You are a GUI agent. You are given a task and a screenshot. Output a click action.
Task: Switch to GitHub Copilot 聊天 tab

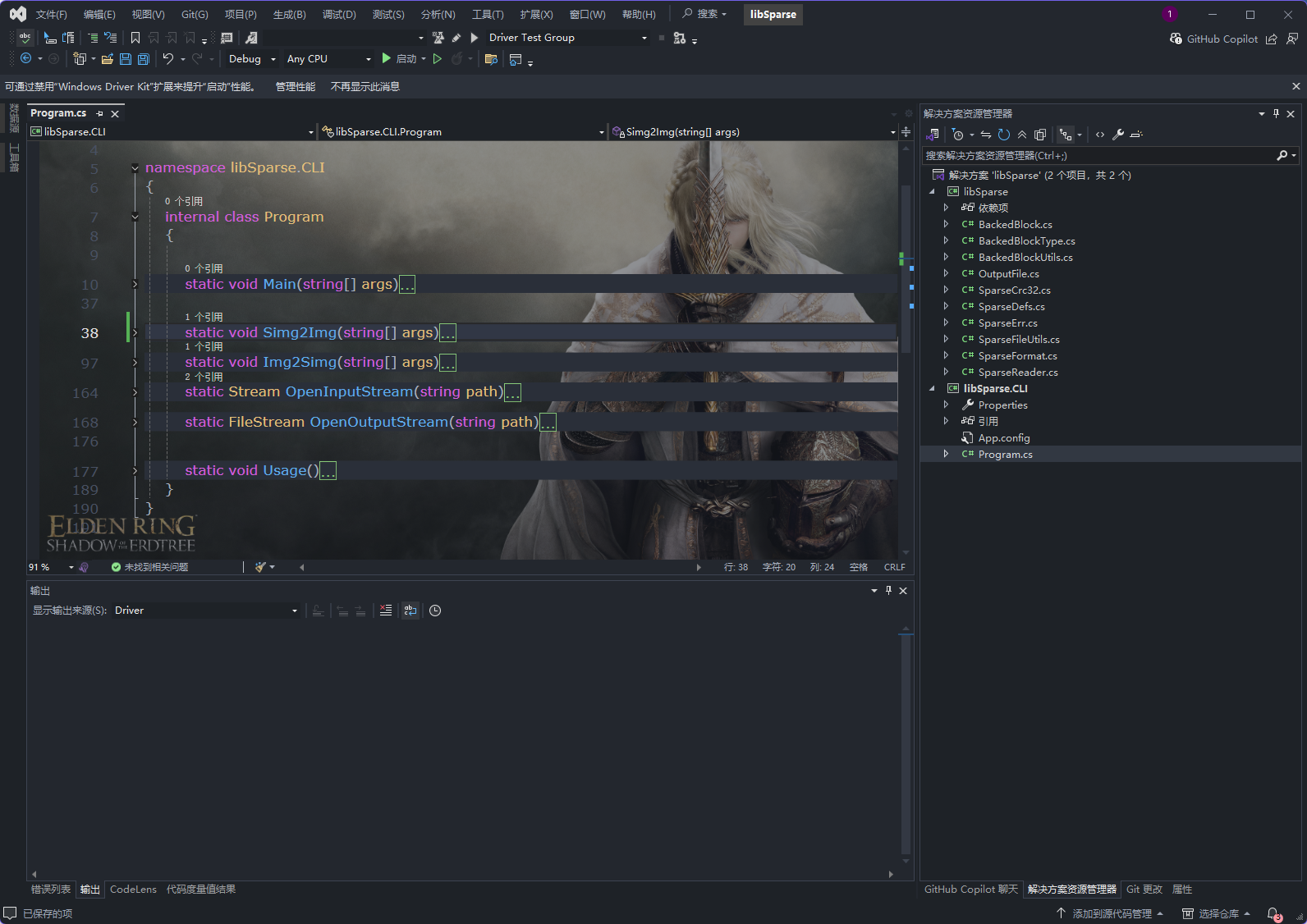tap(971, 890)
